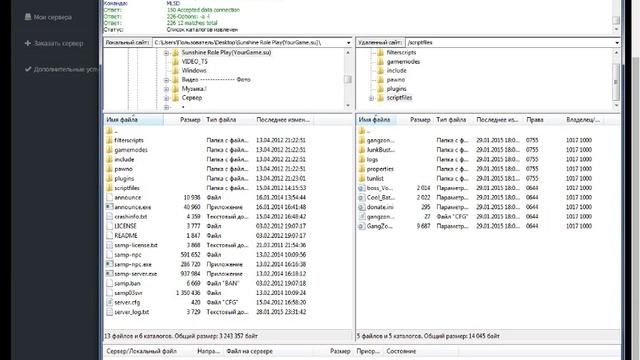The height and width of the screenshot is (360, 640).
Task: Open the Удаленный сайт path dropdown arrow
Action: [x=617, y=42]
